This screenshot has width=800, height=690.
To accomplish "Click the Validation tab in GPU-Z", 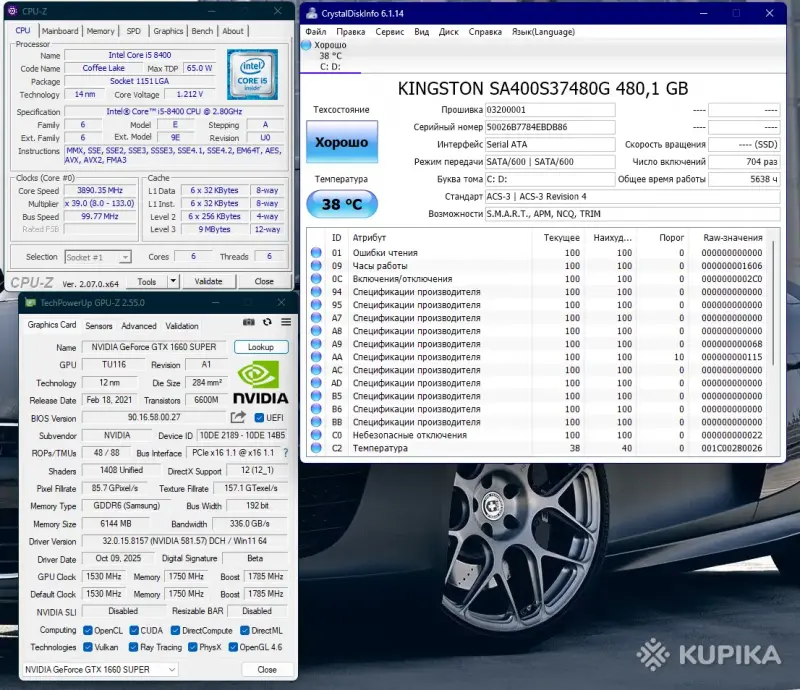I will [182, 326].
